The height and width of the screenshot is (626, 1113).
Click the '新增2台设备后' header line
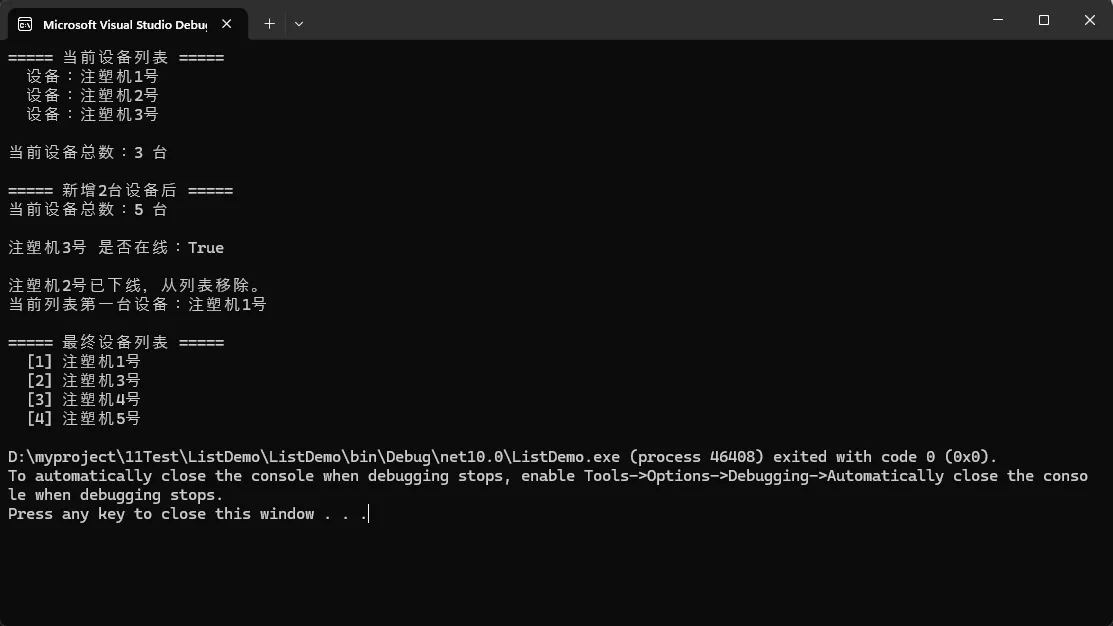pos(120,190)
